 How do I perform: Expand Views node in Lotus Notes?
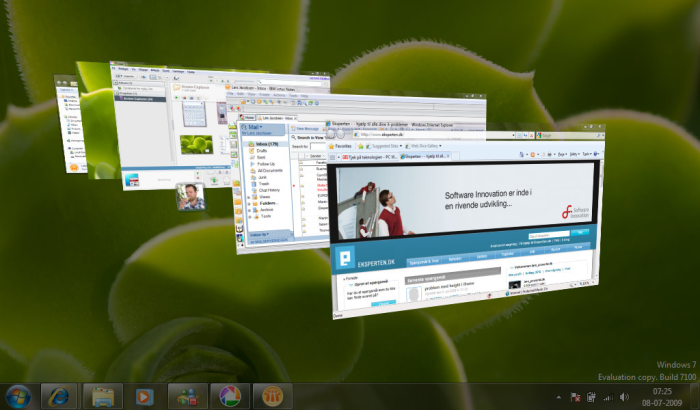click(x=250, y=197)
